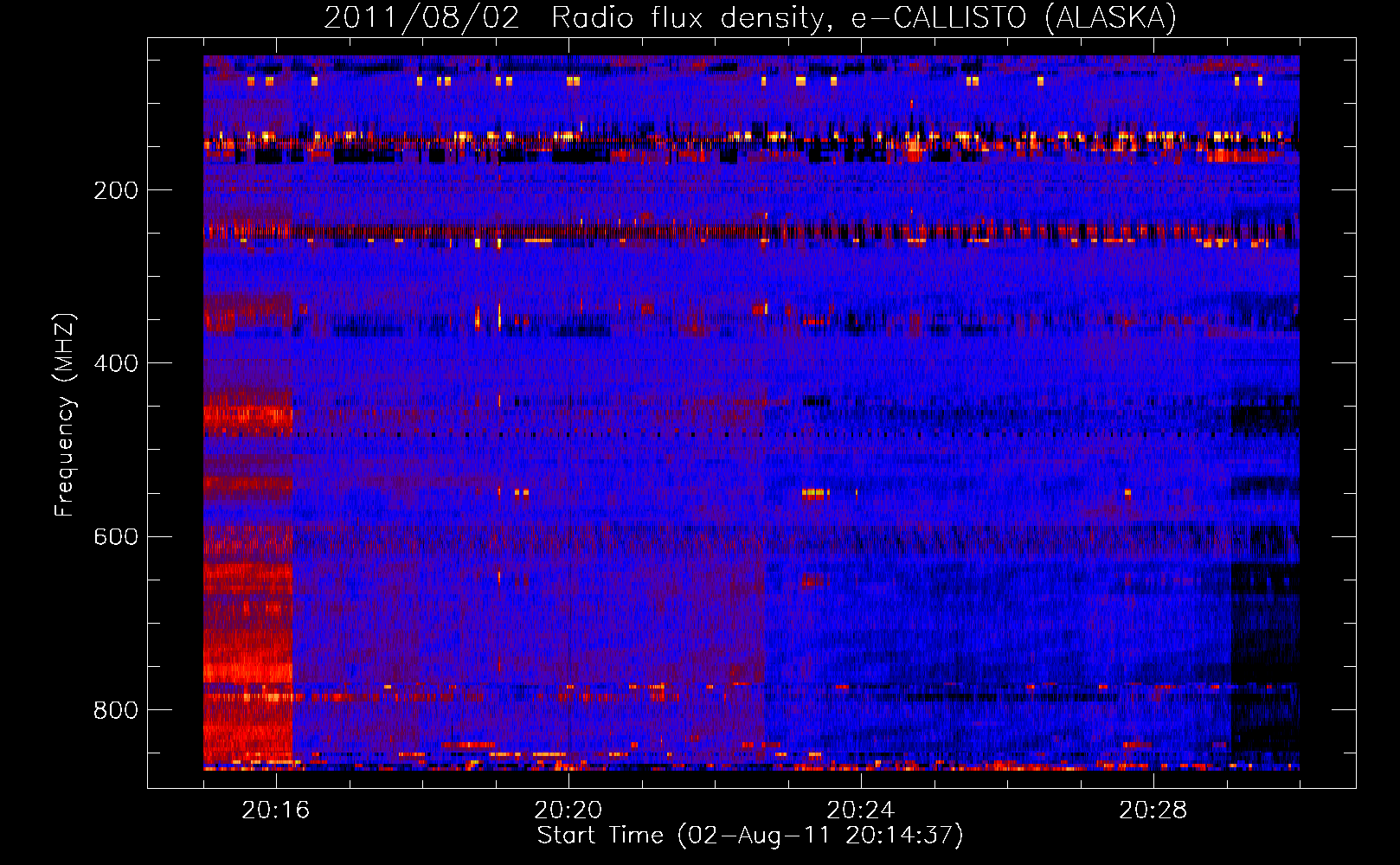
Task: Click the 400 frequency tick label
Action: (x=116, y=363)
